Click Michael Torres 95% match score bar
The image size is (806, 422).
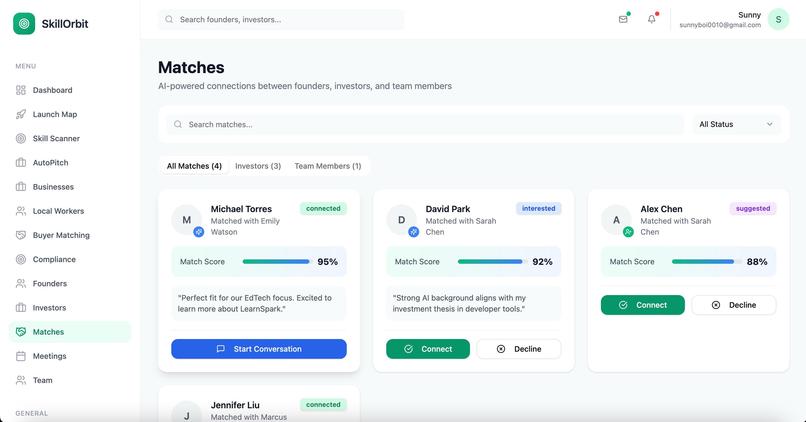point(276,262)
